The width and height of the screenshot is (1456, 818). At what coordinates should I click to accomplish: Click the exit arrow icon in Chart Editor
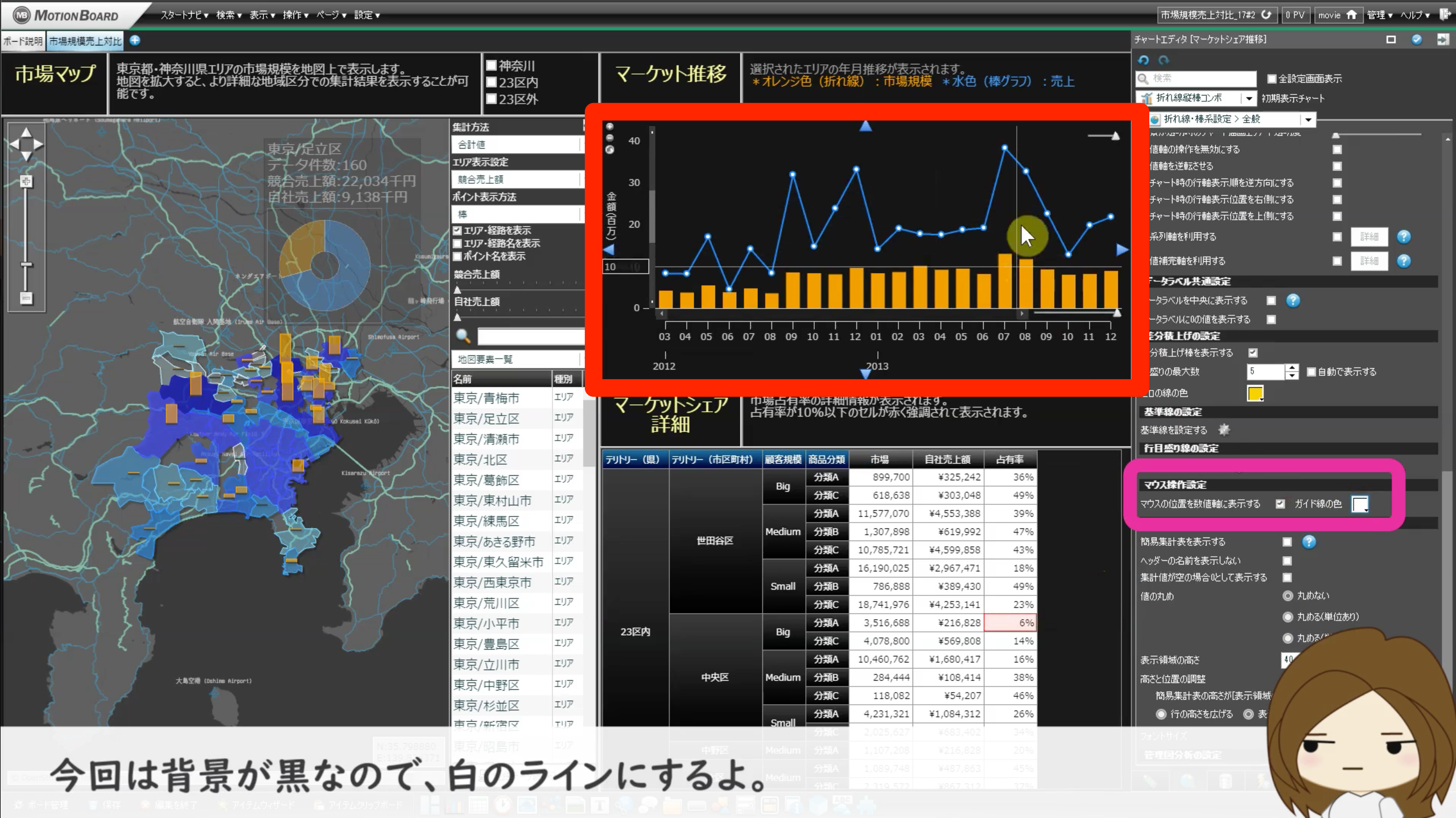point(1443,39)
